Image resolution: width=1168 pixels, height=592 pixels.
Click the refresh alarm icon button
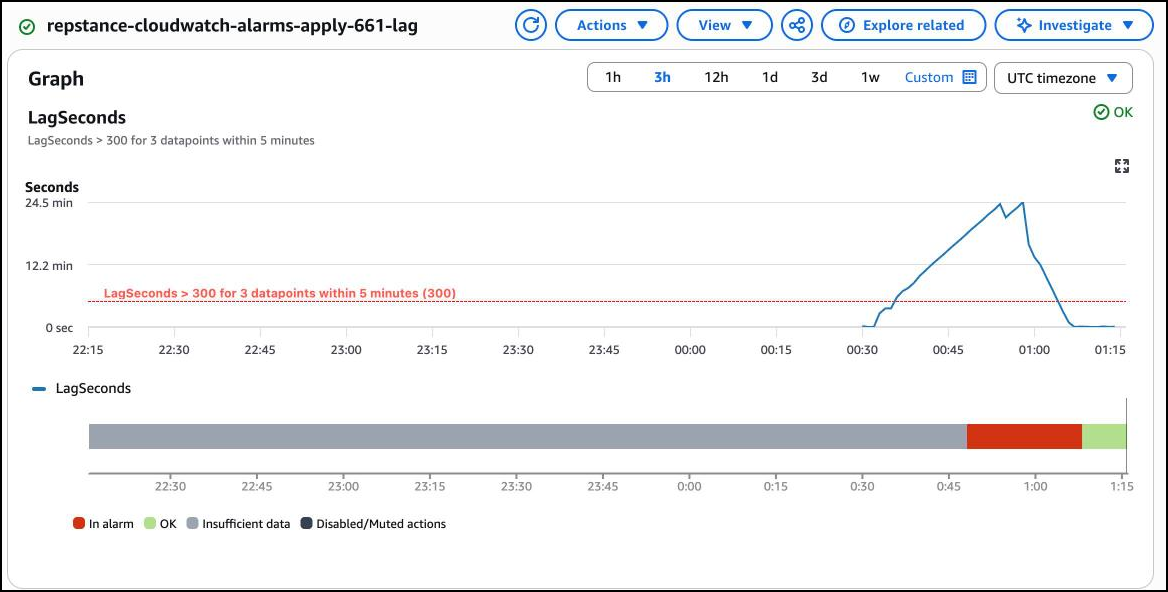[530, 25]
